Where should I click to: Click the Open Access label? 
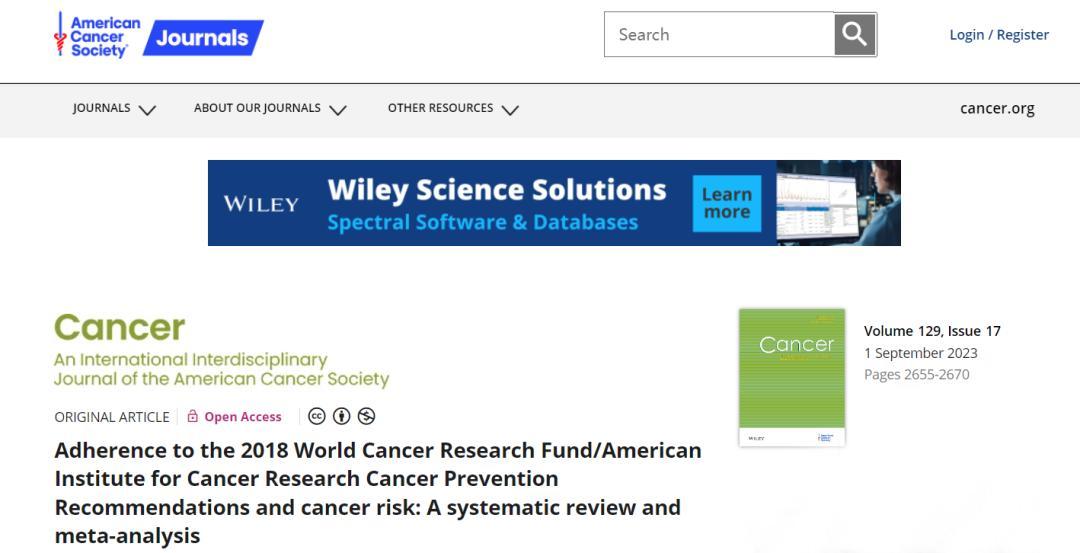243,417
